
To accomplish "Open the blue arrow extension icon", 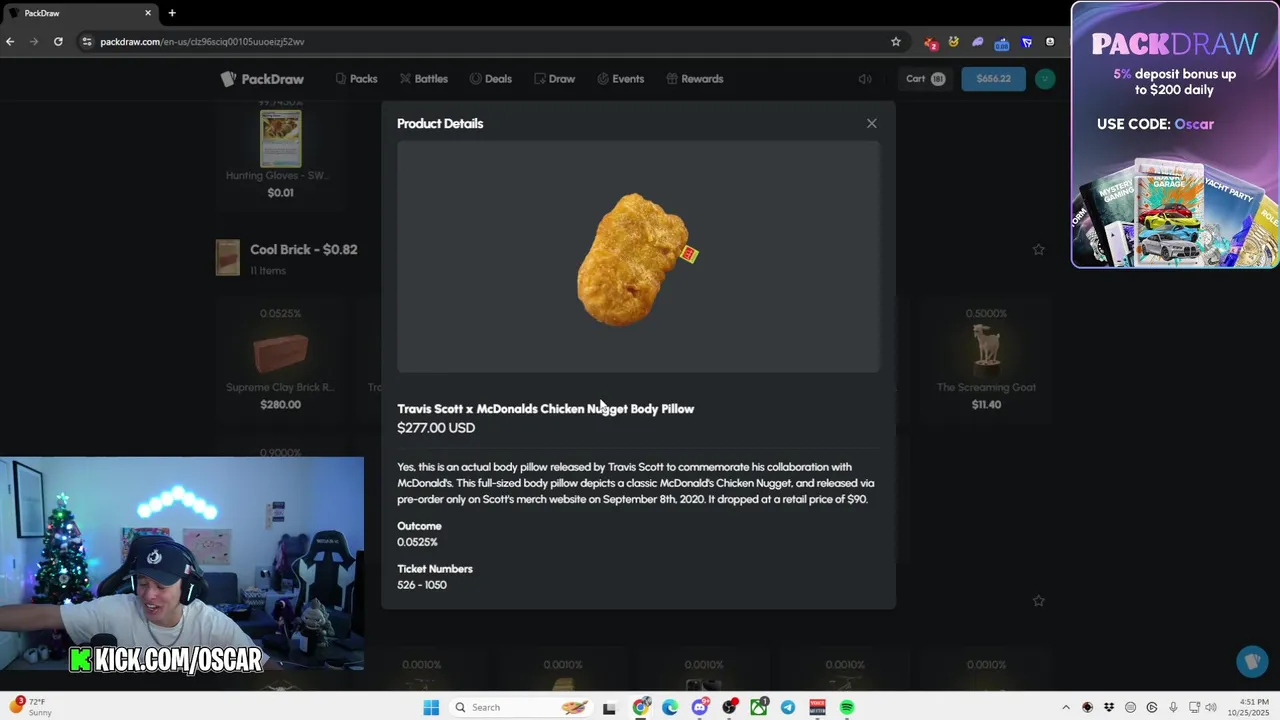I will tap(1026, 42).
